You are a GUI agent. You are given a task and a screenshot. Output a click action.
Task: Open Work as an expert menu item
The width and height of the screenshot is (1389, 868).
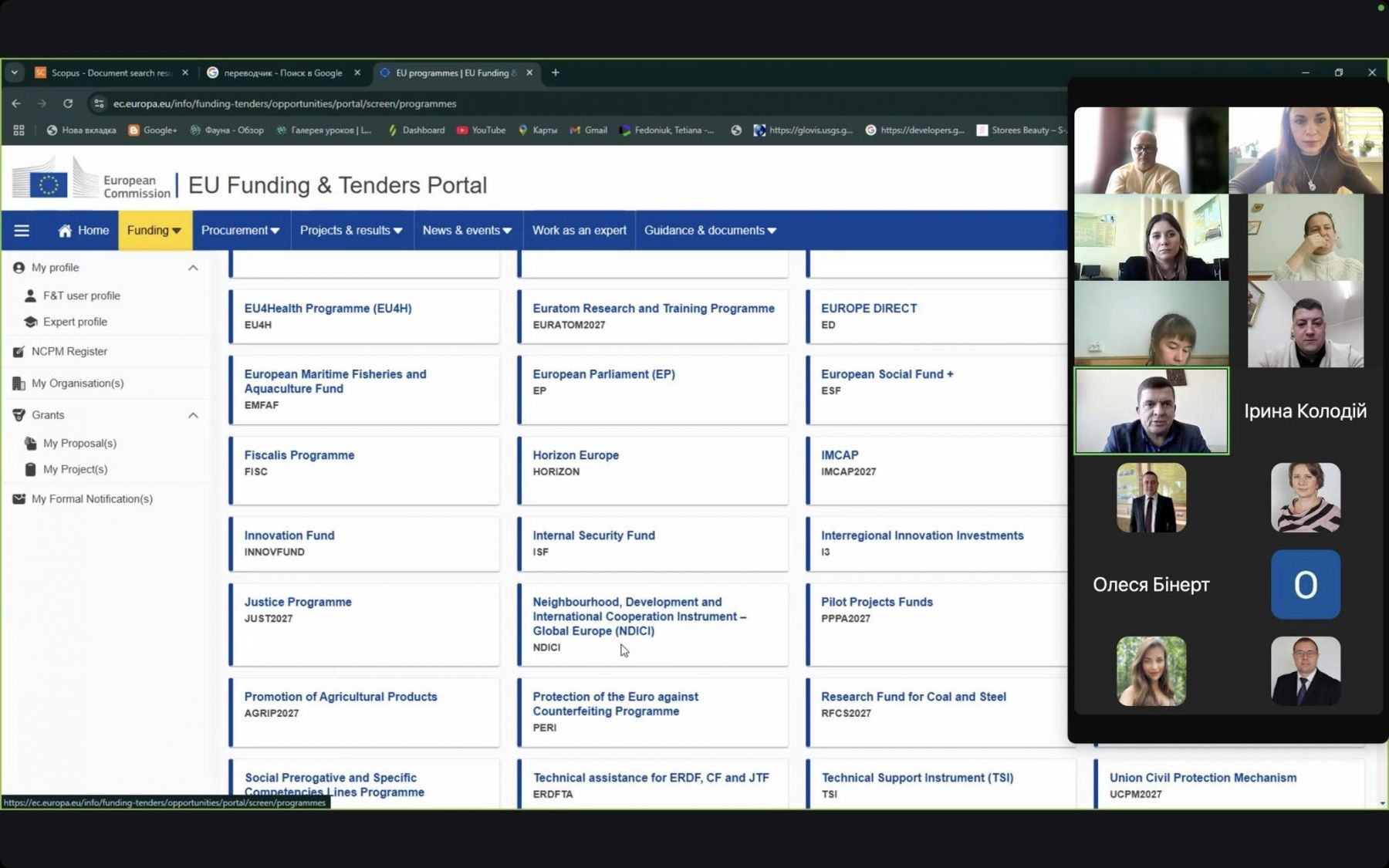(579, 231)
